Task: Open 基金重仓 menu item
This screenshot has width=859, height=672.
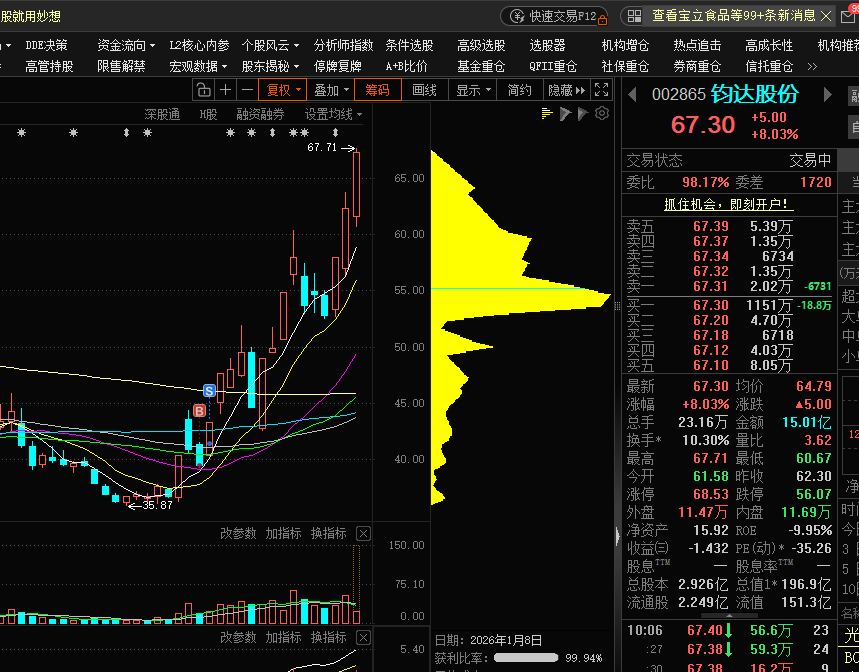Action: tap(481, 66)
